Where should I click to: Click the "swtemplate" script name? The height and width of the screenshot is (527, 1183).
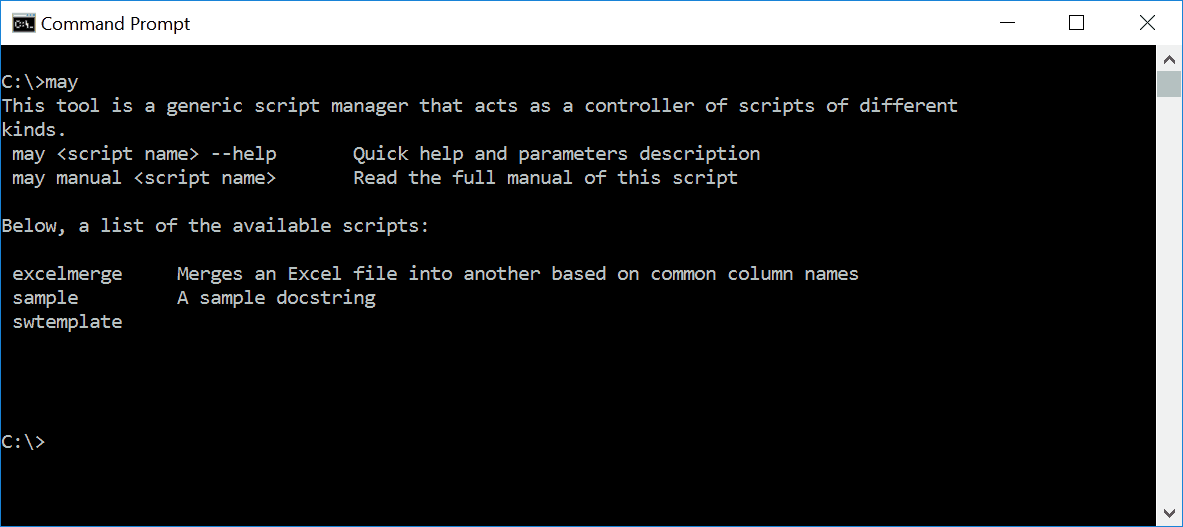click(67, 322)
